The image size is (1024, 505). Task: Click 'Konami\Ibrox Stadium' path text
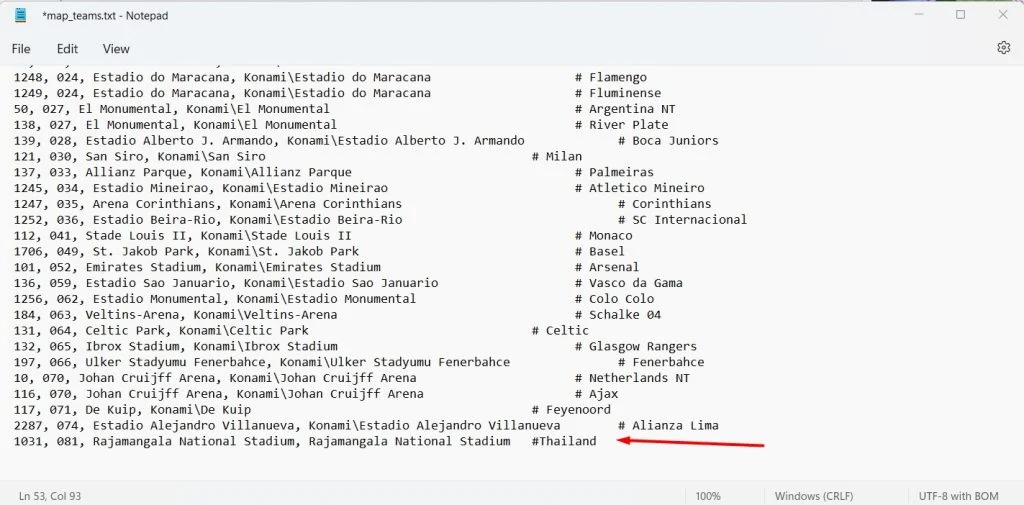click(265, 346)
